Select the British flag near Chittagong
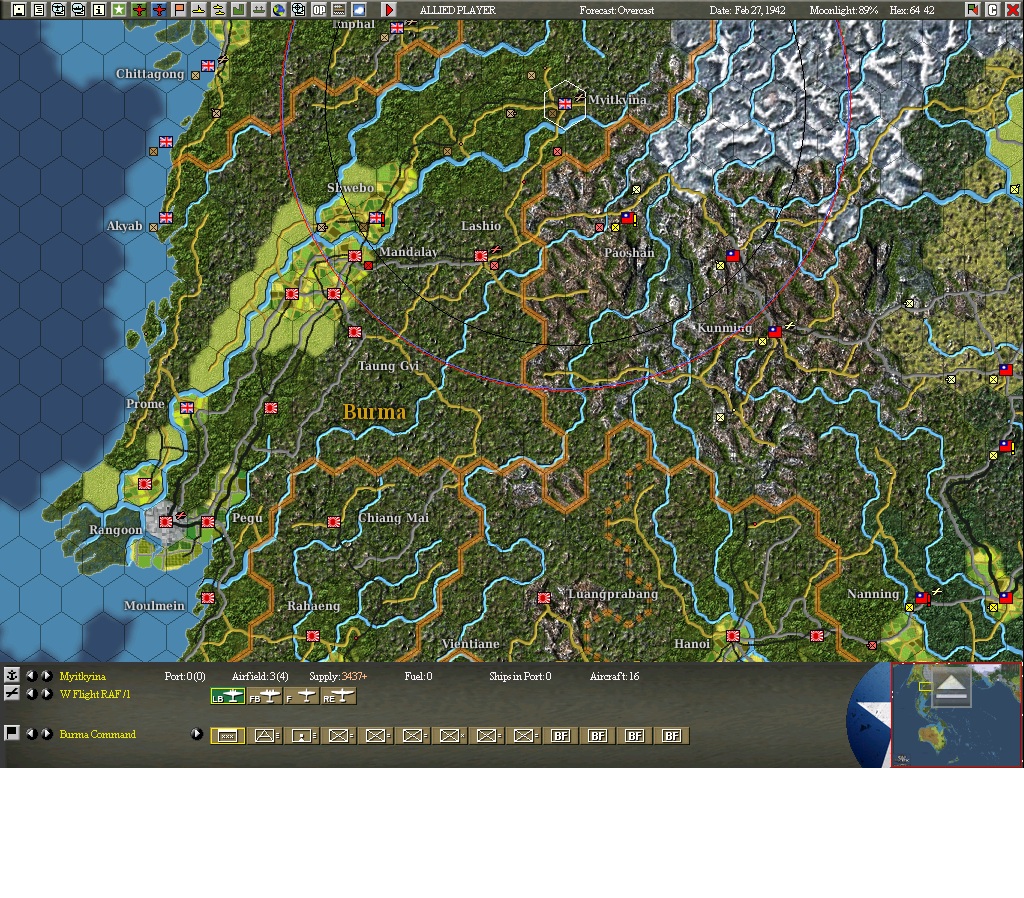Viewport: 1024px width, 898px height. pos(208,65)
